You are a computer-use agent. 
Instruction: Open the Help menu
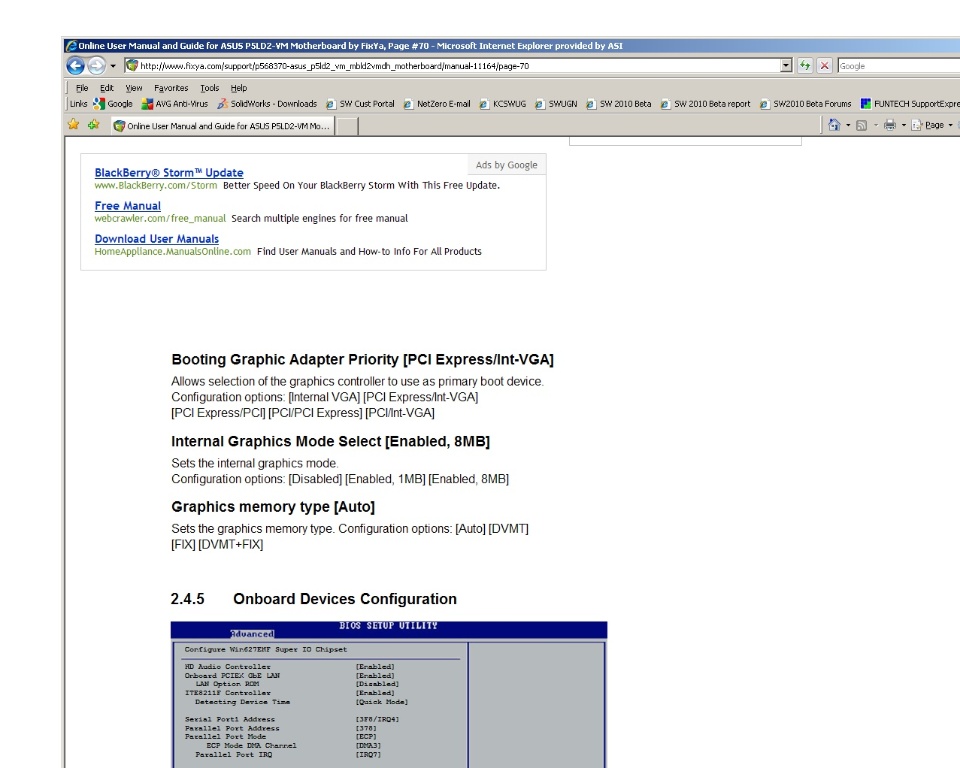coord(239,88)
